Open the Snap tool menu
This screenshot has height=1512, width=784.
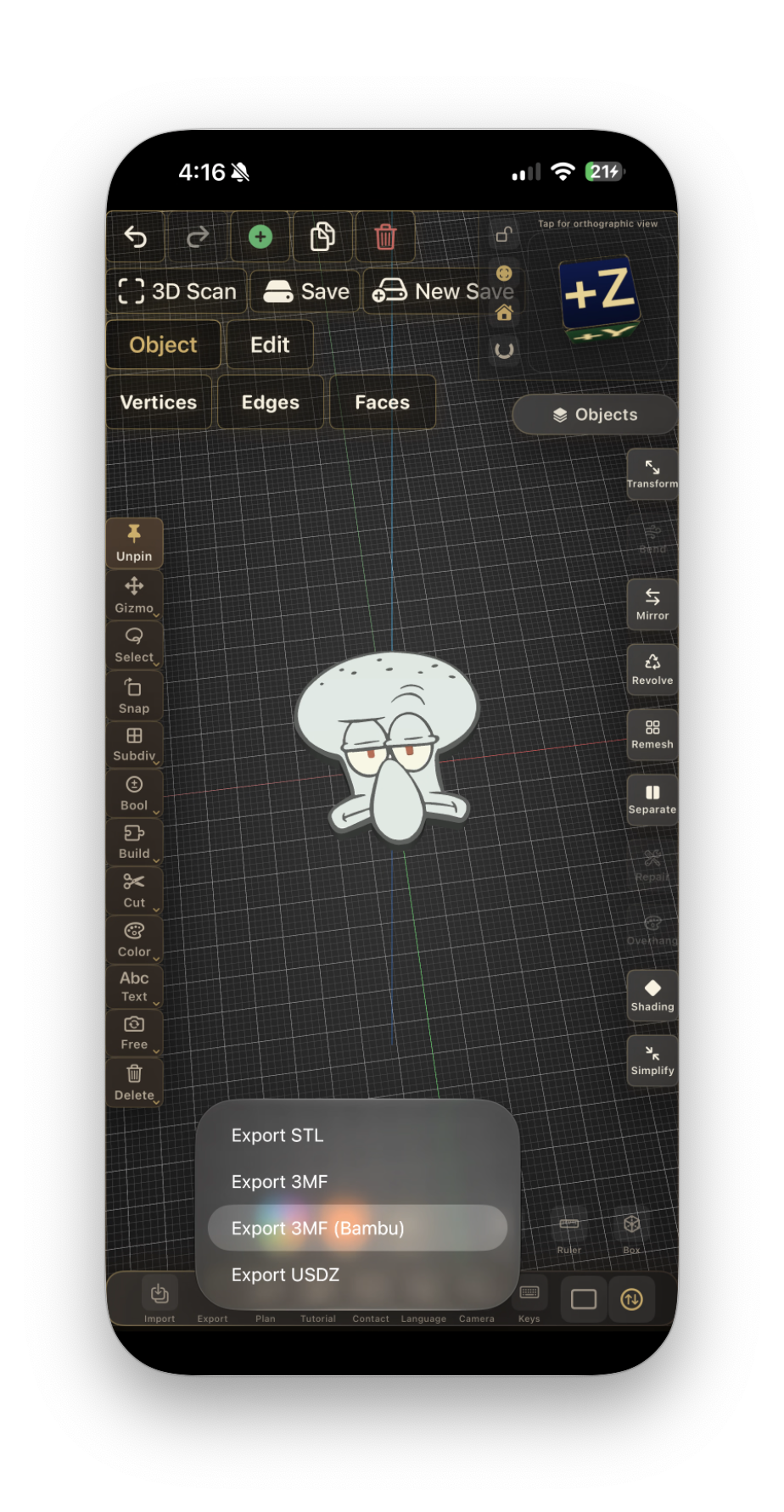coord(134,696)
